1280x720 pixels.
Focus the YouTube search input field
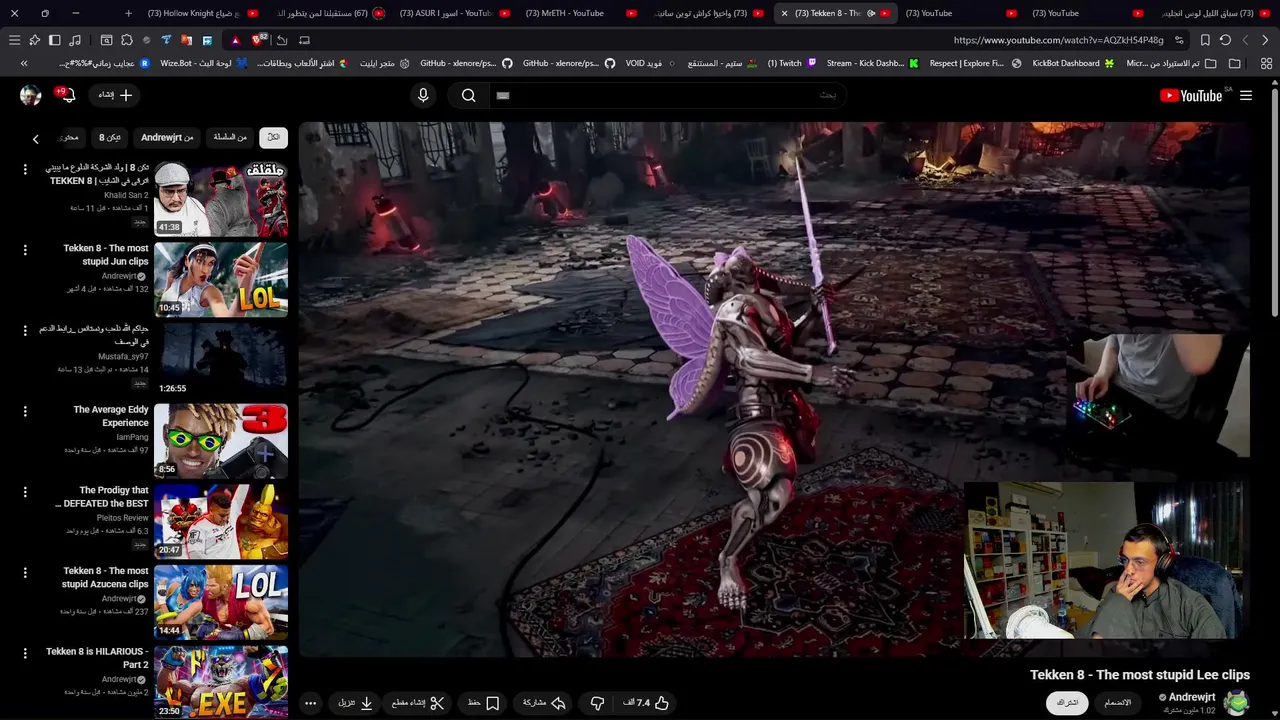click(666, 95)
